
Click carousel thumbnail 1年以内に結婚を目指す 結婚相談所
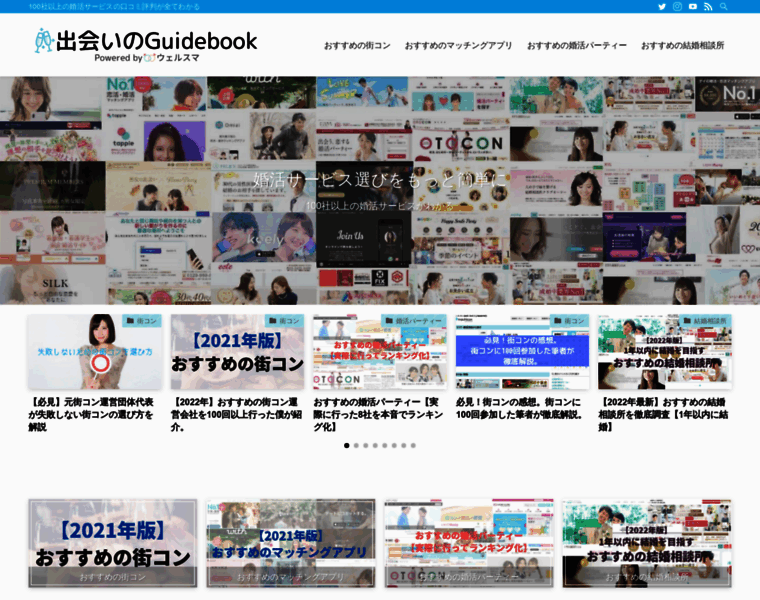tap(665, 352)
